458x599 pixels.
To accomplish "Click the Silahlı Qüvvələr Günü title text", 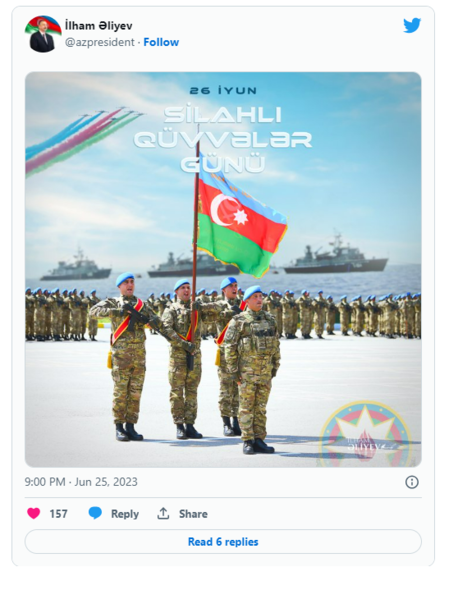I will click(223, 140).
